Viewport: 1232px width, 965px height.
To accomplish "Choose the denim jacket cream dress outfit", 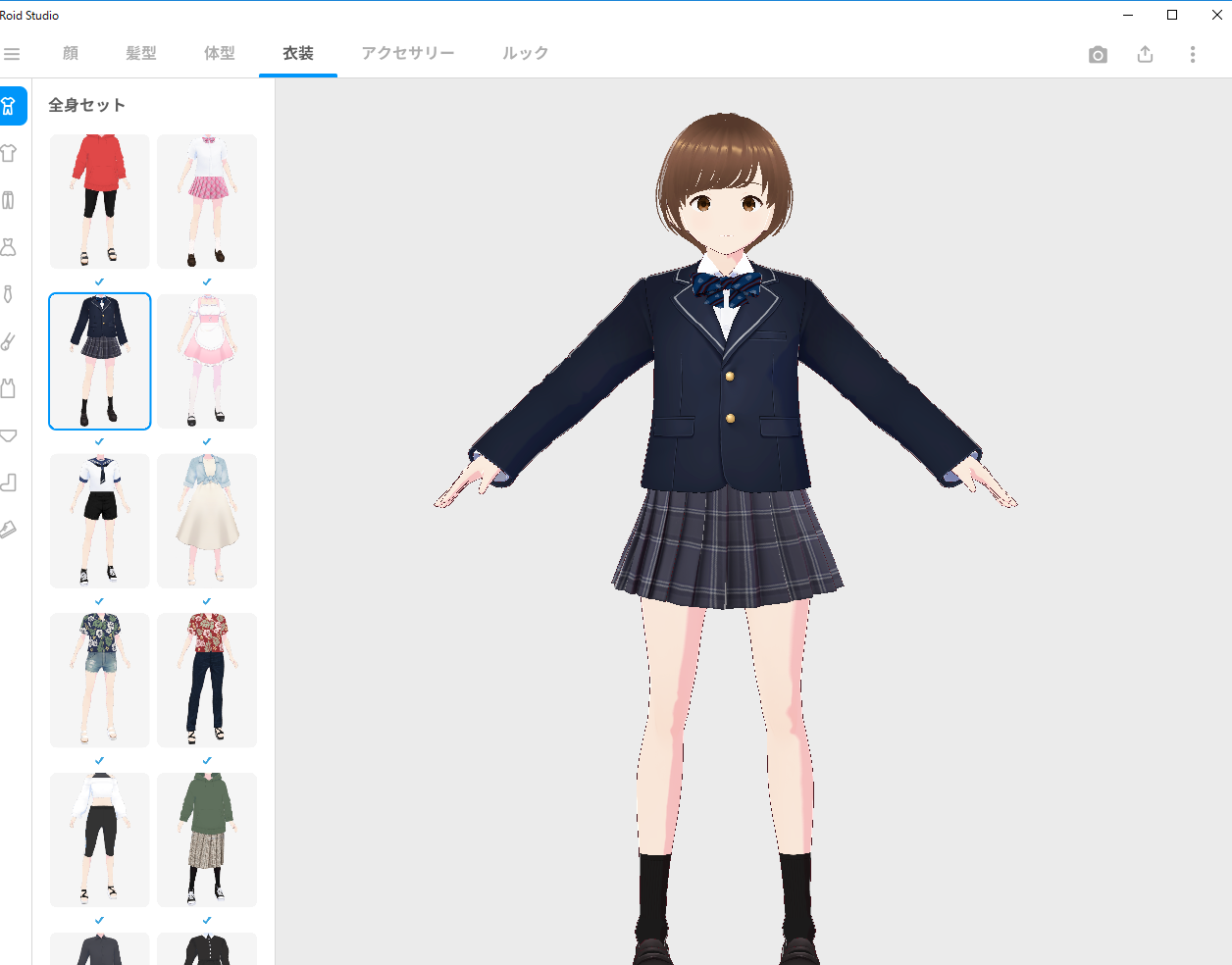I will click(x=207, y=521).
